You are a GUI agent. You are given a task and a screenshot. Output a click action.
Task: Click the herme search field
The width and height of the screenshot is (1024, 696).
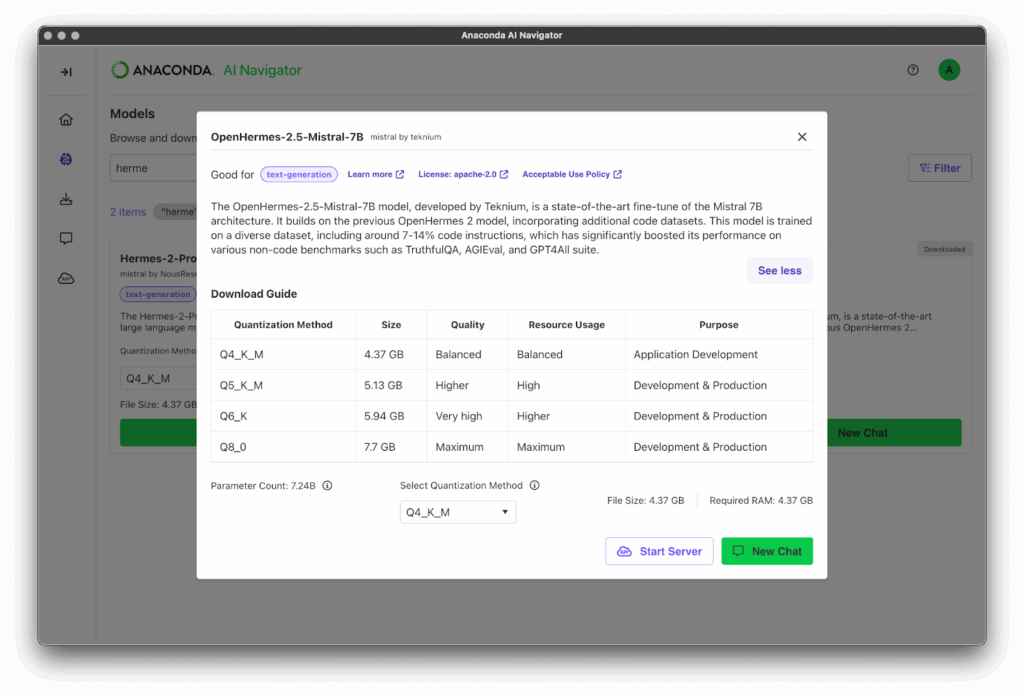tap(153, 168)
